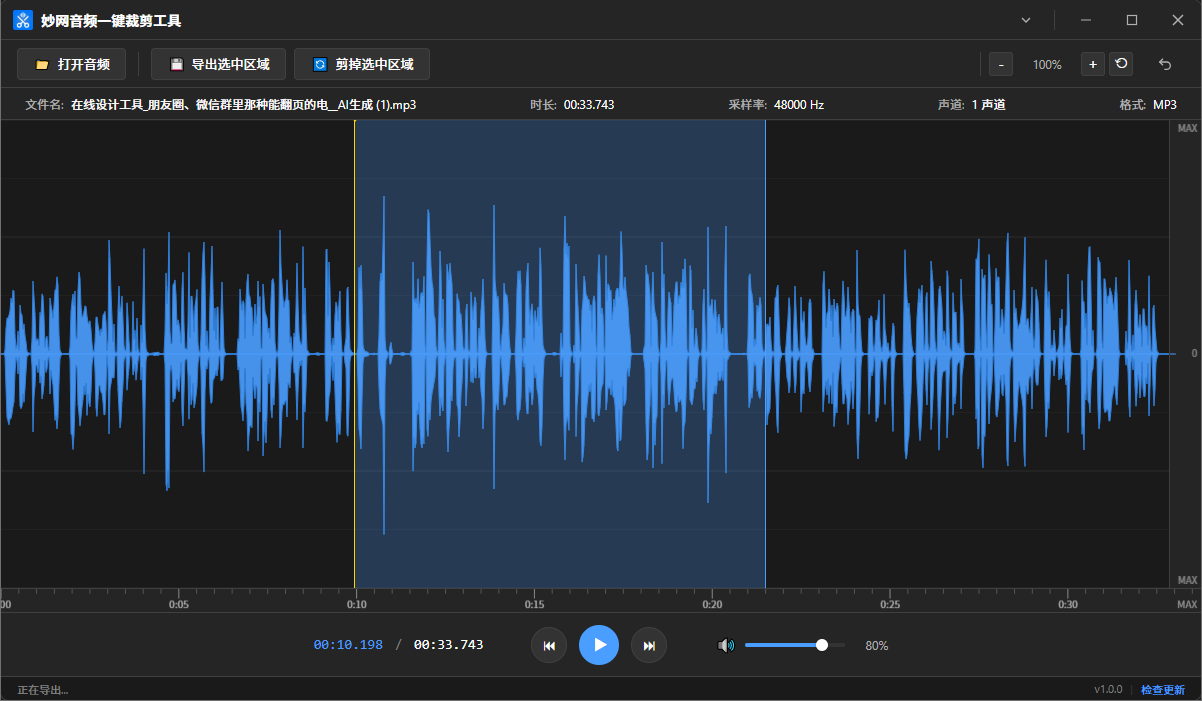Click the current time 00:10.198

tap(348, 645)
